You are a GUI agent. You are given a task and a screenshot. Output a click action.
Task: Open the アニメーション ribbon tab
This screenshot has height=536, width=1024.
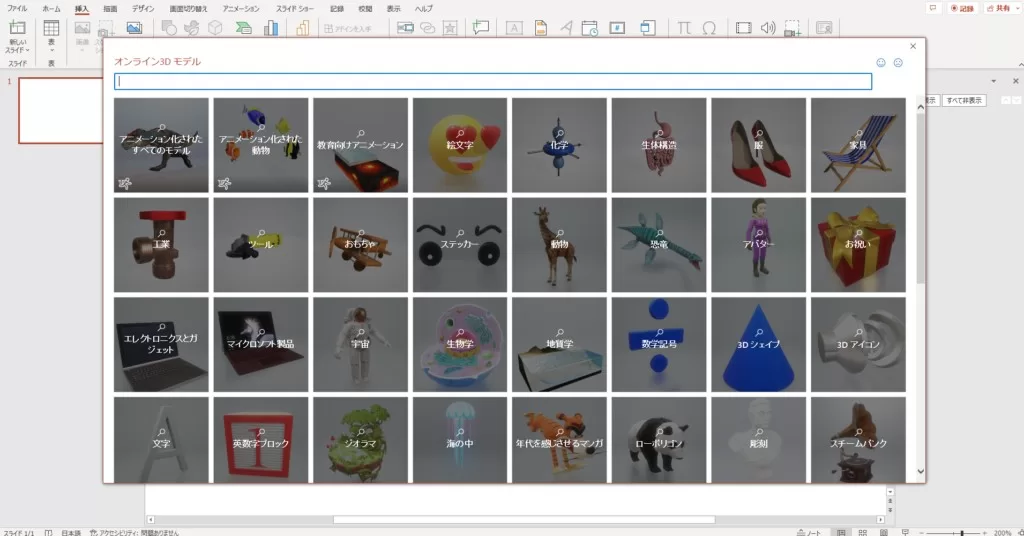click(240, 8)
